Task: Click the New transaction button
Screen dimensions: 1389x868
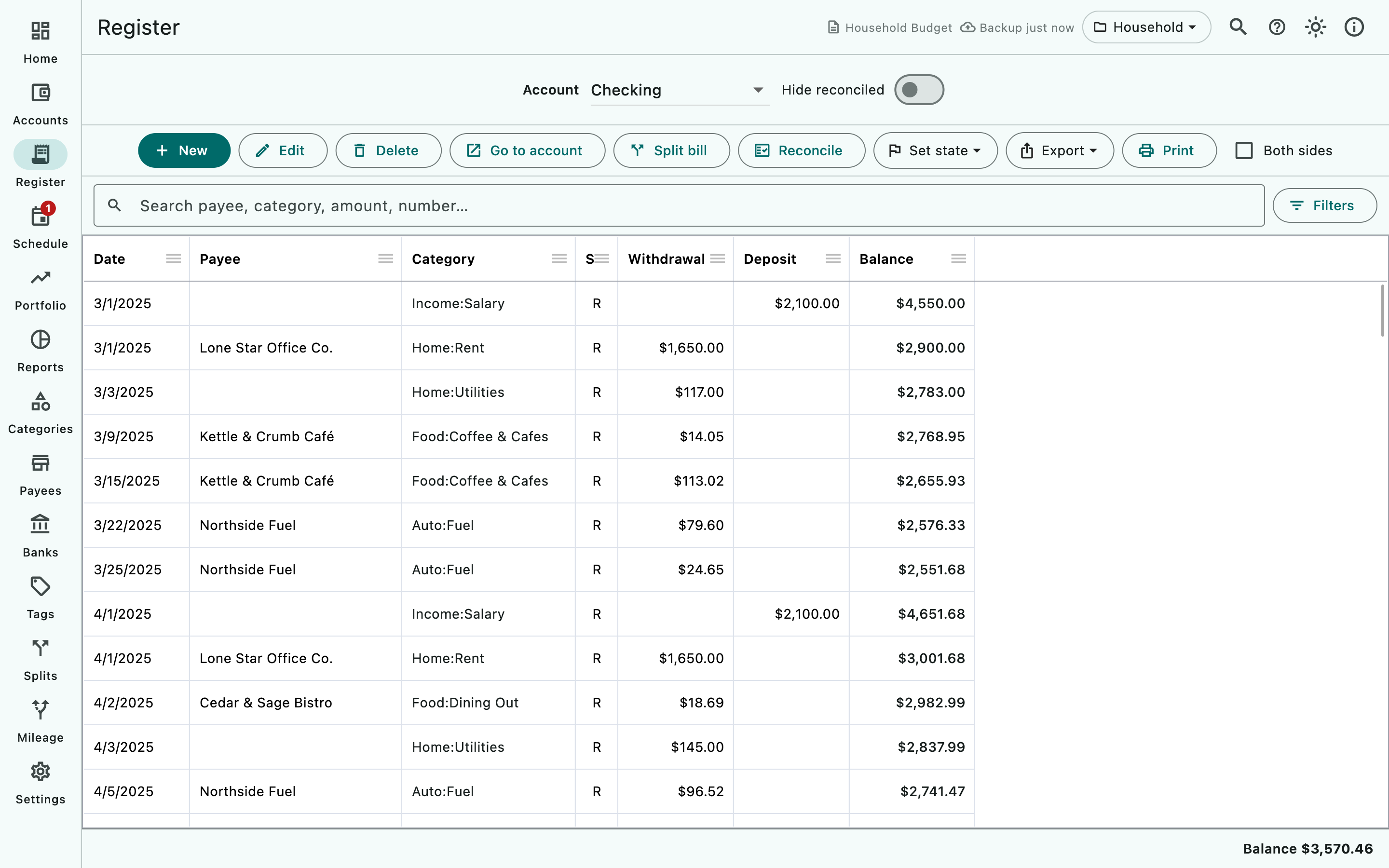Action: 184,150
